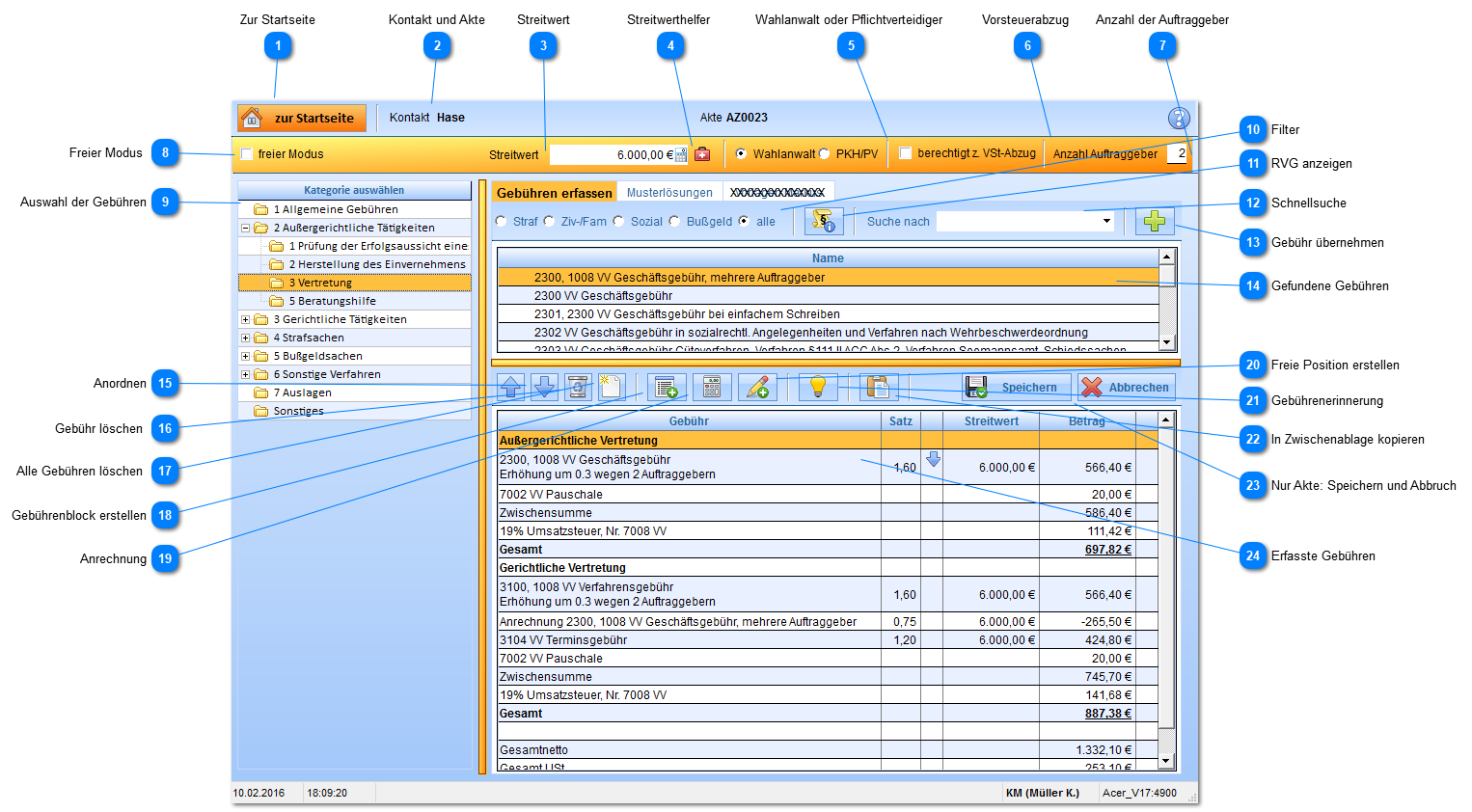The width and height of the screenshot is (1472, 812).
Task: Open the help question mark icon
Action: pyautogui.click(x=1179, y=118)
